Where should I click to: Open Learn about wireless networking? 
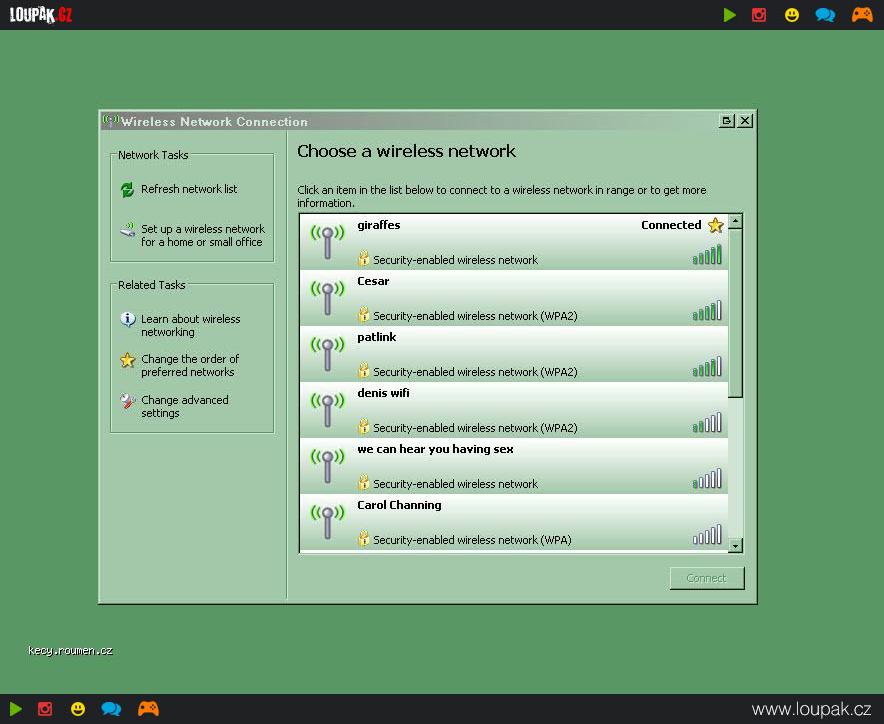pos(191,325)
